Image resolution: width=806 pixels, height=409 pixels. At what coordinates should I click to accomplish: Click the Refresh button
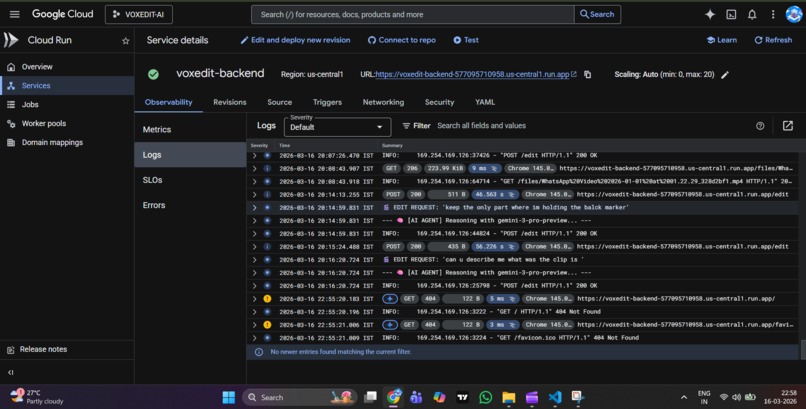tap(773, 40)
